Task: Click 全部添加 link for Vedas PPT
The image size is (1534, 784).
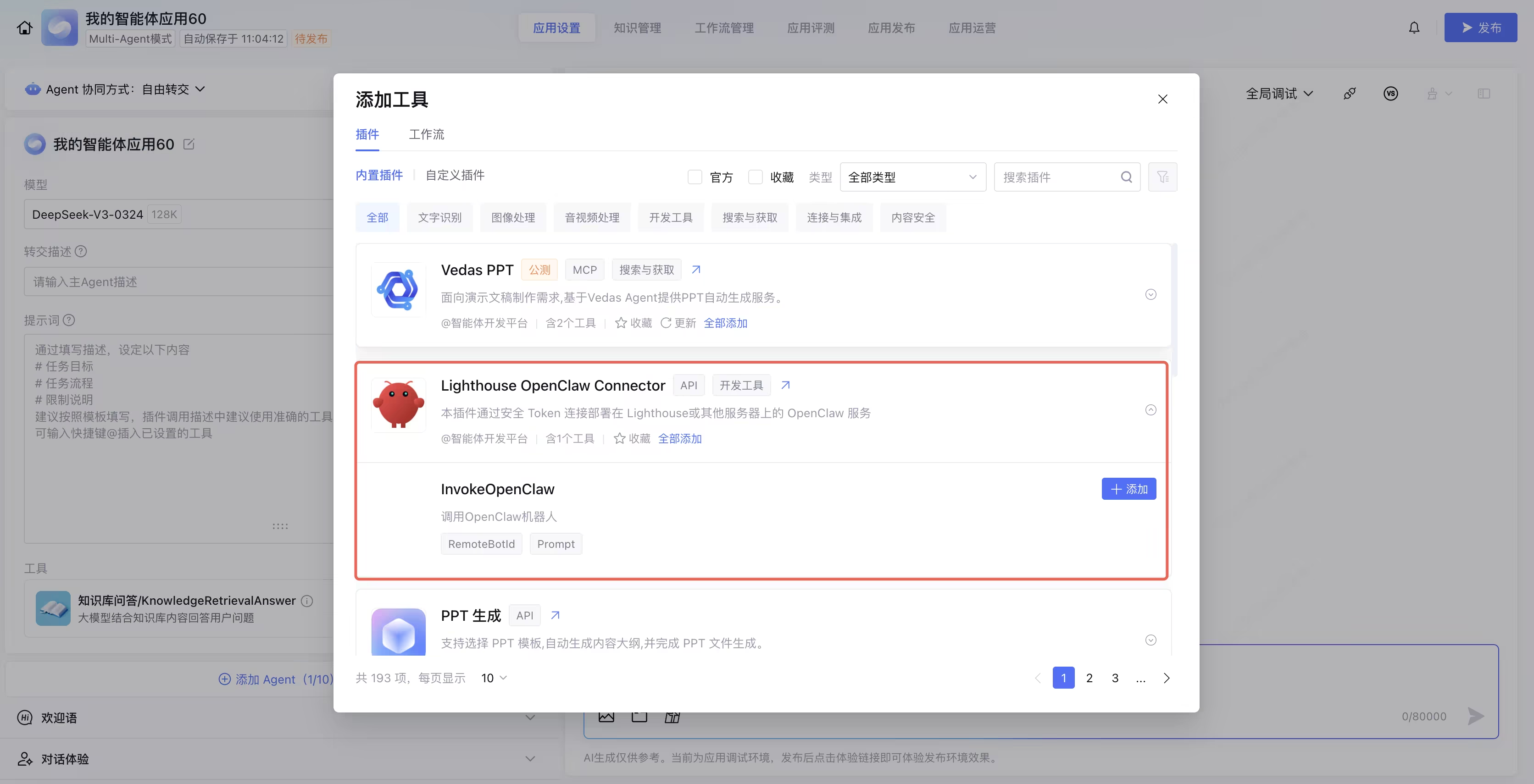Action: pos(725,323)
